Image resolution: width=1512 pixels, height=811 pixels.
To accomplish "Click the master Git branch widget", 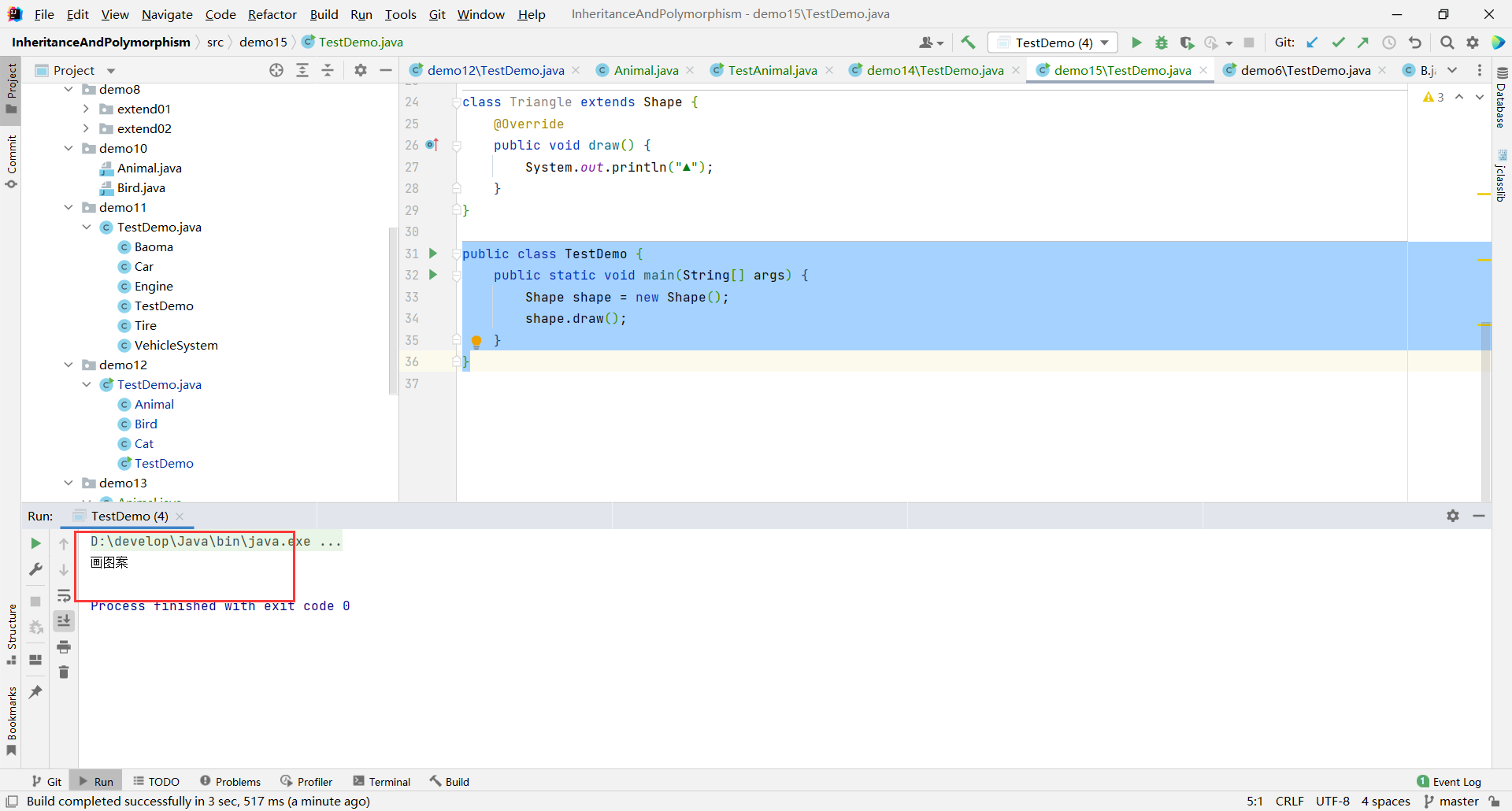I will 1451,801.
